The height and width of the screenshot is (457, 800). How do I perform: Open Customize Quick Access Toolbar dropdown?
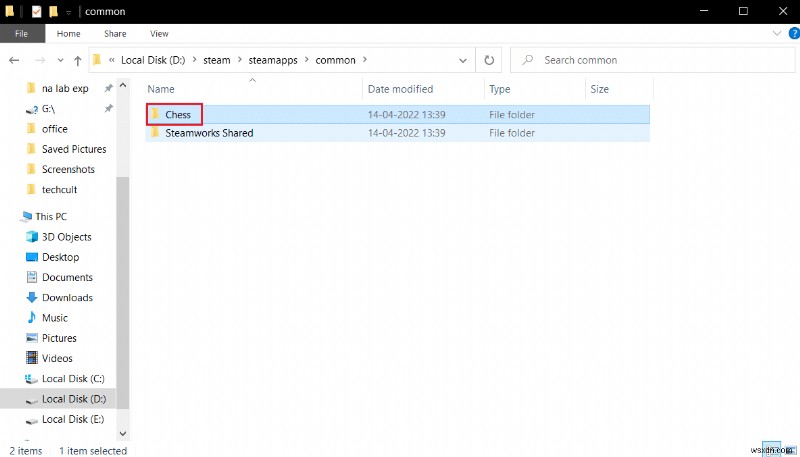(x=68, y=12)
